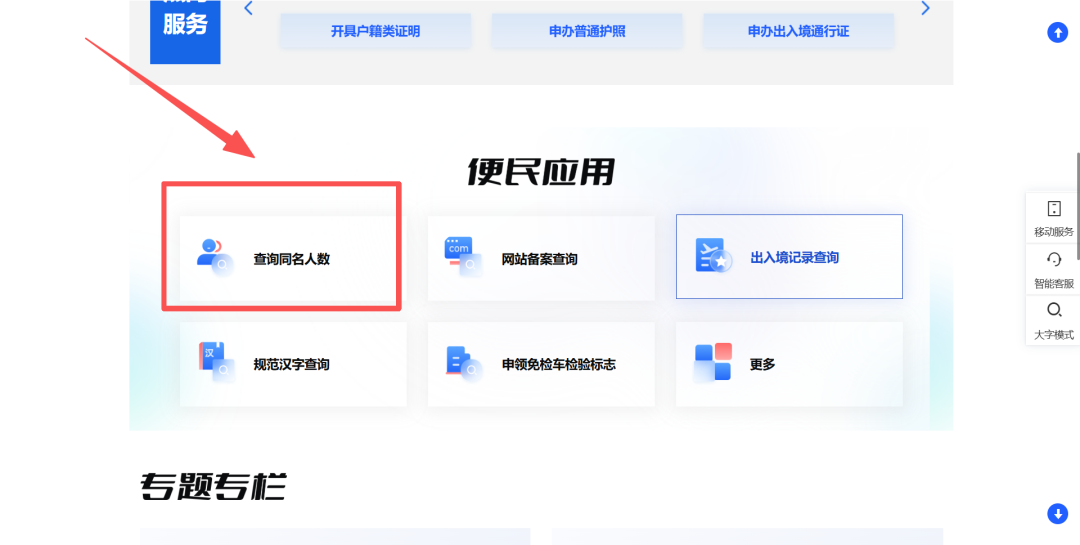Click the 申领免检车检验标志 document icon
Image resolution: width=1080 pixels, height=545 pixels.
click(464, 362)
